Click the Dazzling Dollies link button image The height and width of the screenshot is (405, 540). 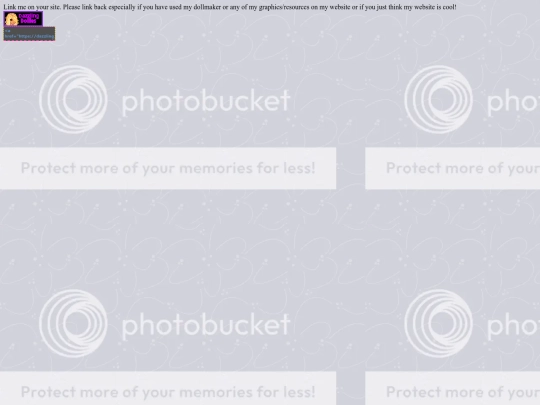pyautogui.click(x=23, y=19)
